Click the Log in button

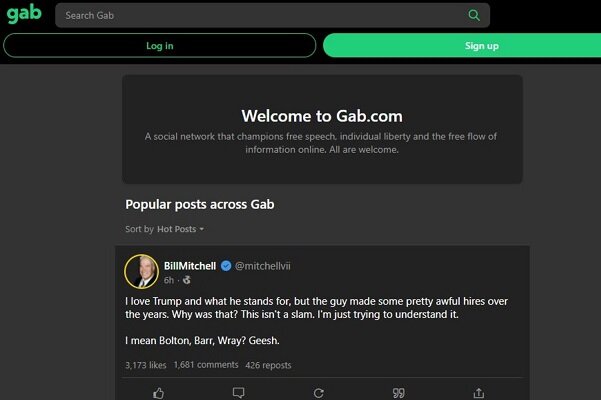click(159, 45)
